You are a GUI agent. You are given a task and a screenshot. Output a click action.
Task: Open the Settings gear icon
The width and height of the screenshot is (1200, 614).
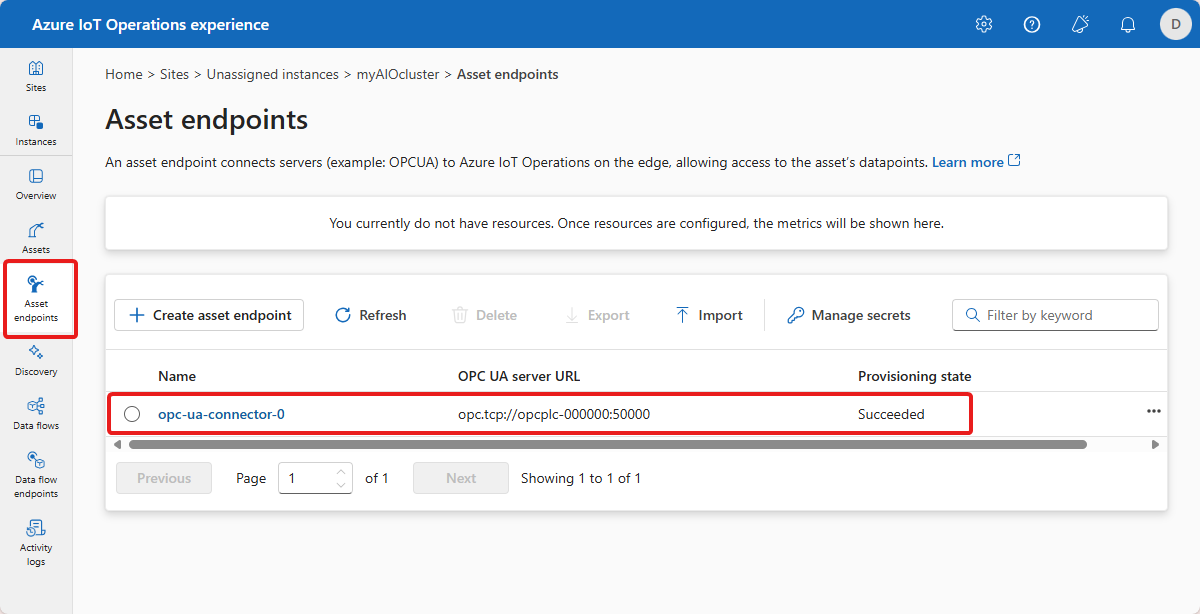click(984, 24)
